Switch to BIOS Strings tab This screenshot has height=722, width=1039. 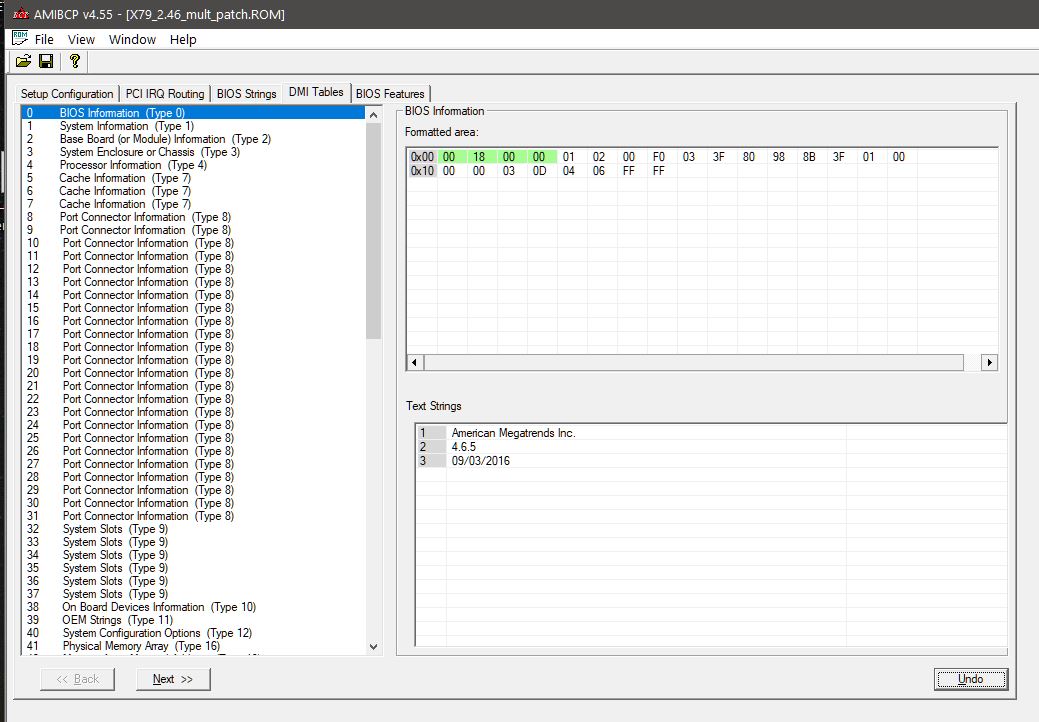246,93
